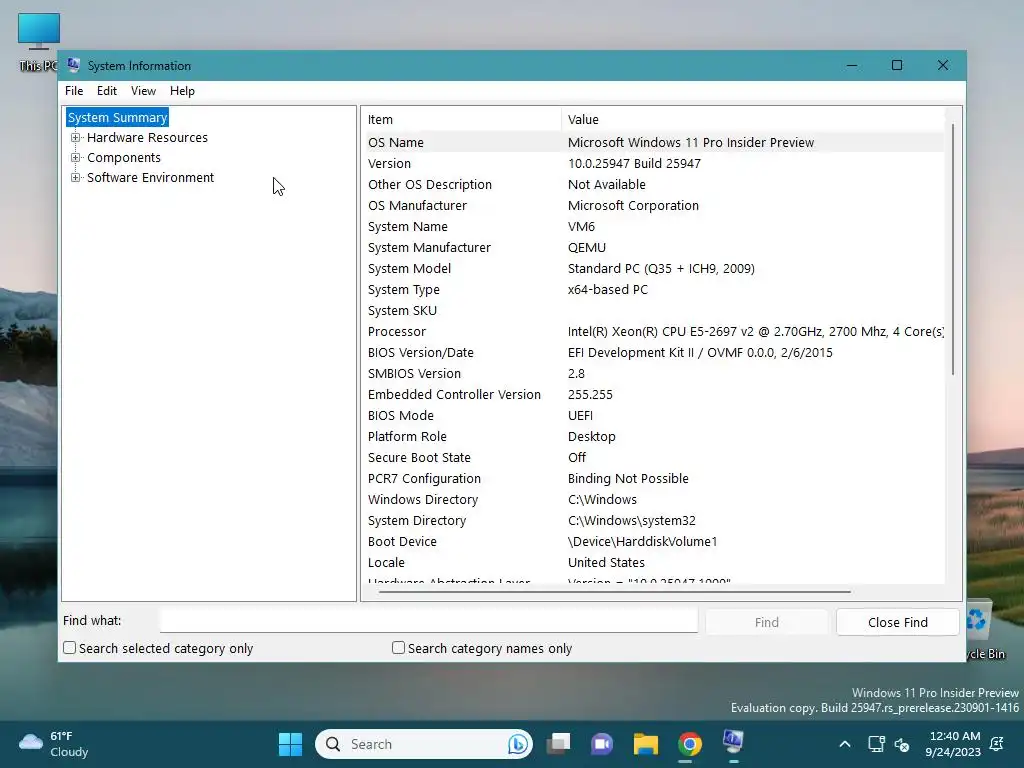Select the OS Name row
1024x768 pixels.
pyautogui.click(x=654, y=142)
